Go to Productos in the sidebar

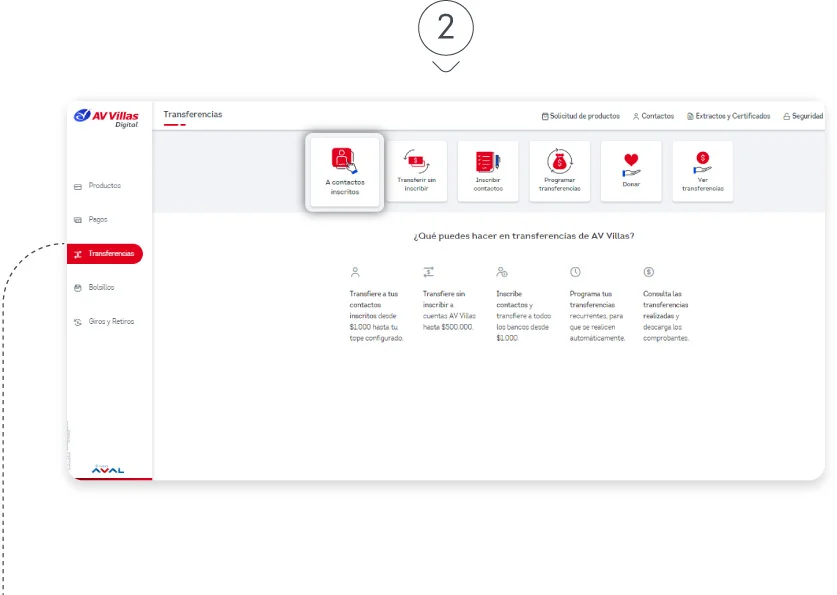pyautogui.click(x=104, y=186)
